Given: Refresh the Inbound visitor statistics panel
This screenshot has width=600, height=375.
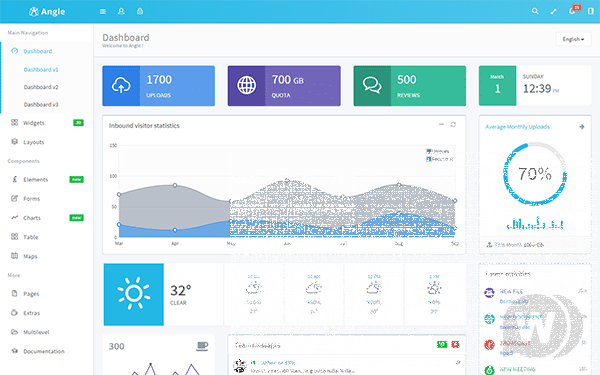Looking at the screenshot, I should 453,125.
